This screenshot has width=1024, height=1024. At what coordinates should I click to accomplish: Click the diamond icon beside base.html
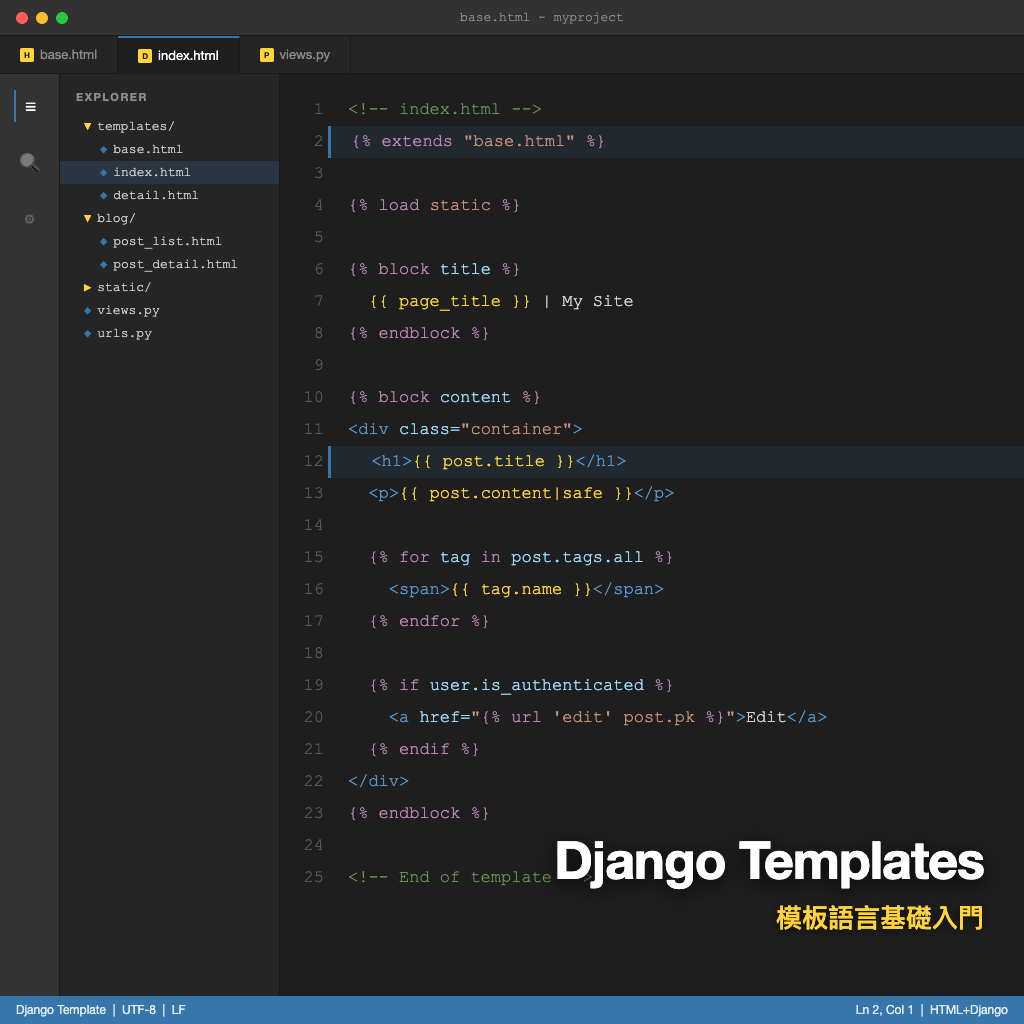(x=103, y=150)
